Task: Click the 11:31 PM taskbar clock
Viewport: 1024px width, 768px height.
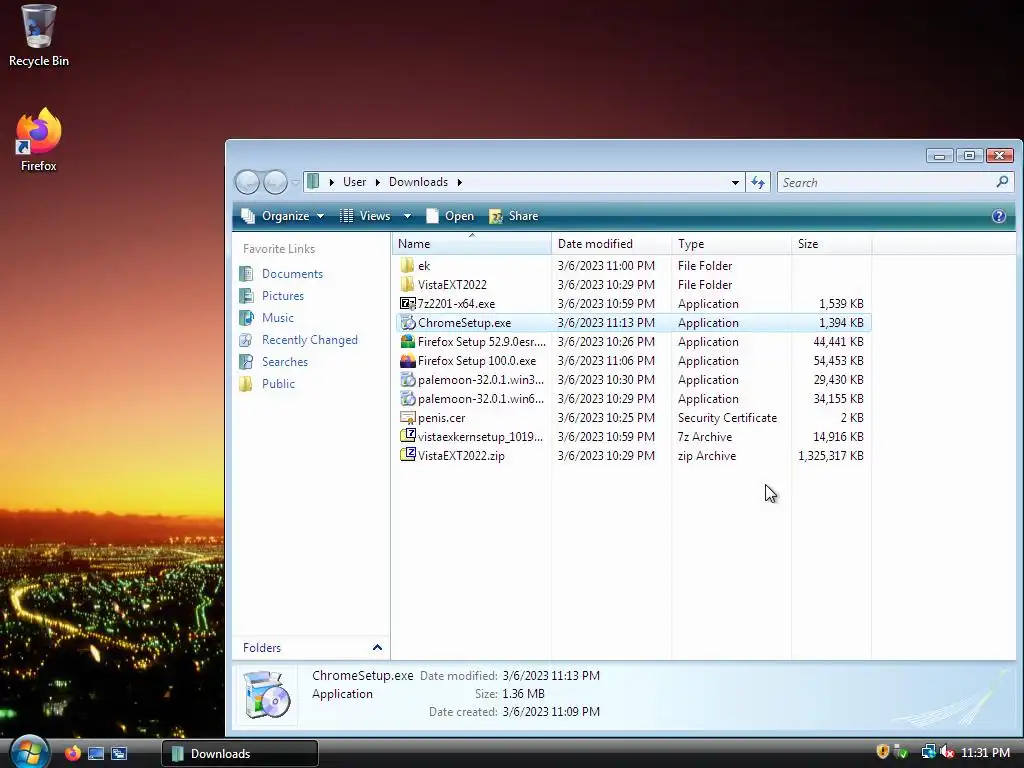Action: pyautogui.click(x=985, y=753)
